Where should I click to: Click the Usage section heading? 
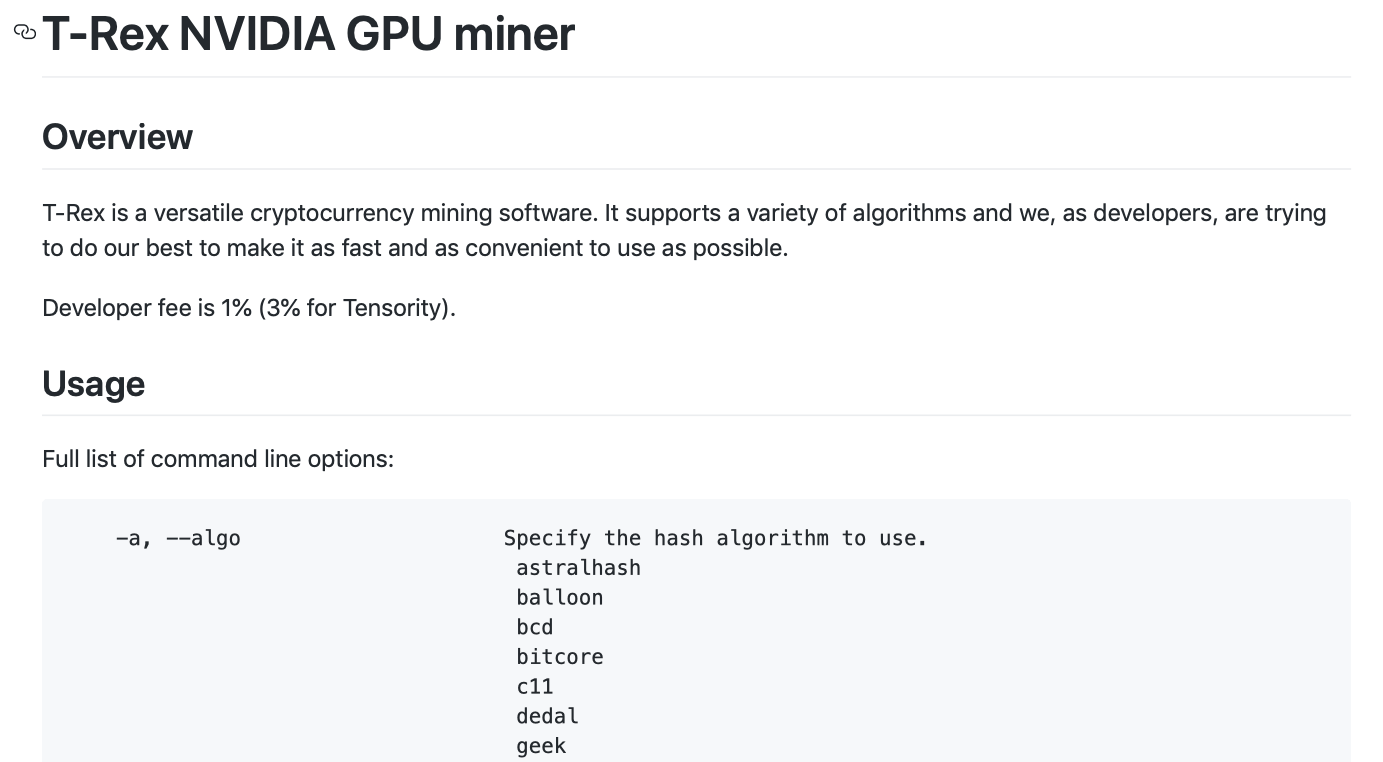93,384
